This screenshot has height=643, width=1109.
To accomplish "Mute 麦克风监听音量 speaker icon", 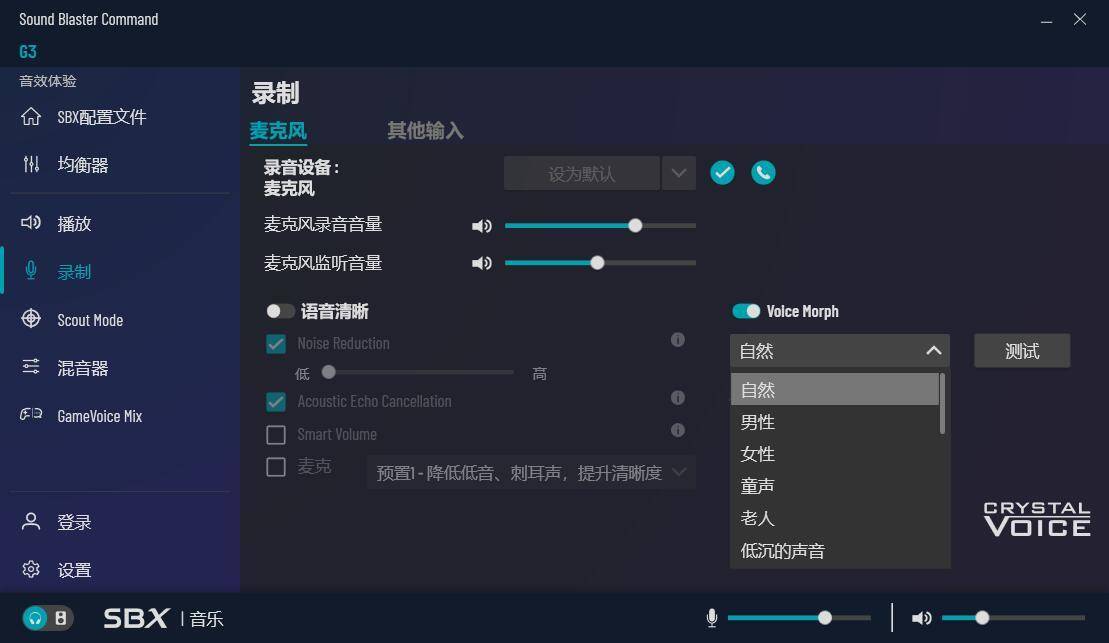I will point(482,263).
